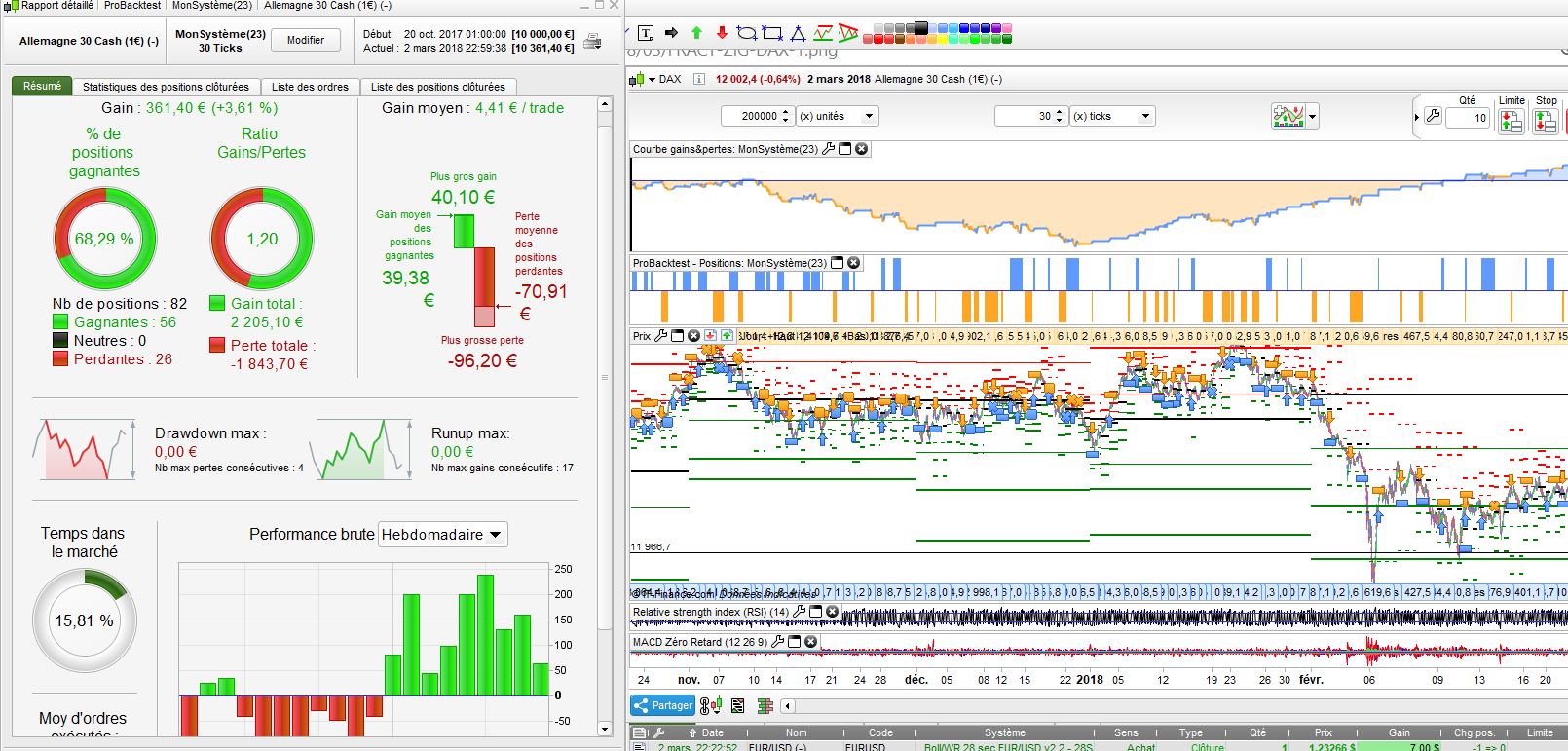Click the Qté quantity input field
Image resolution: width=1568 pixels, height=751 pixels.
pos(1468,118)
